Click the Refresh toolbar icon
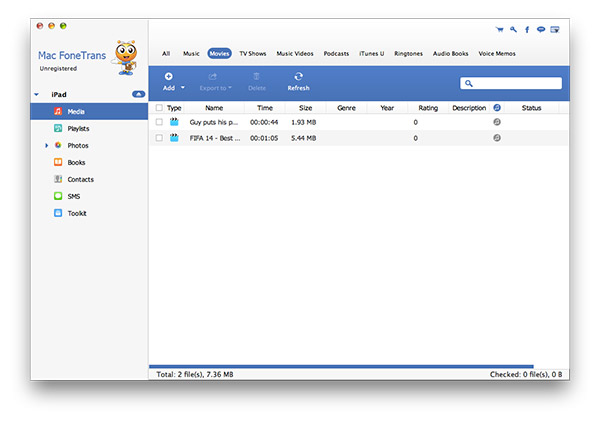Screen dimensions: 600x422 coord(298,76)
